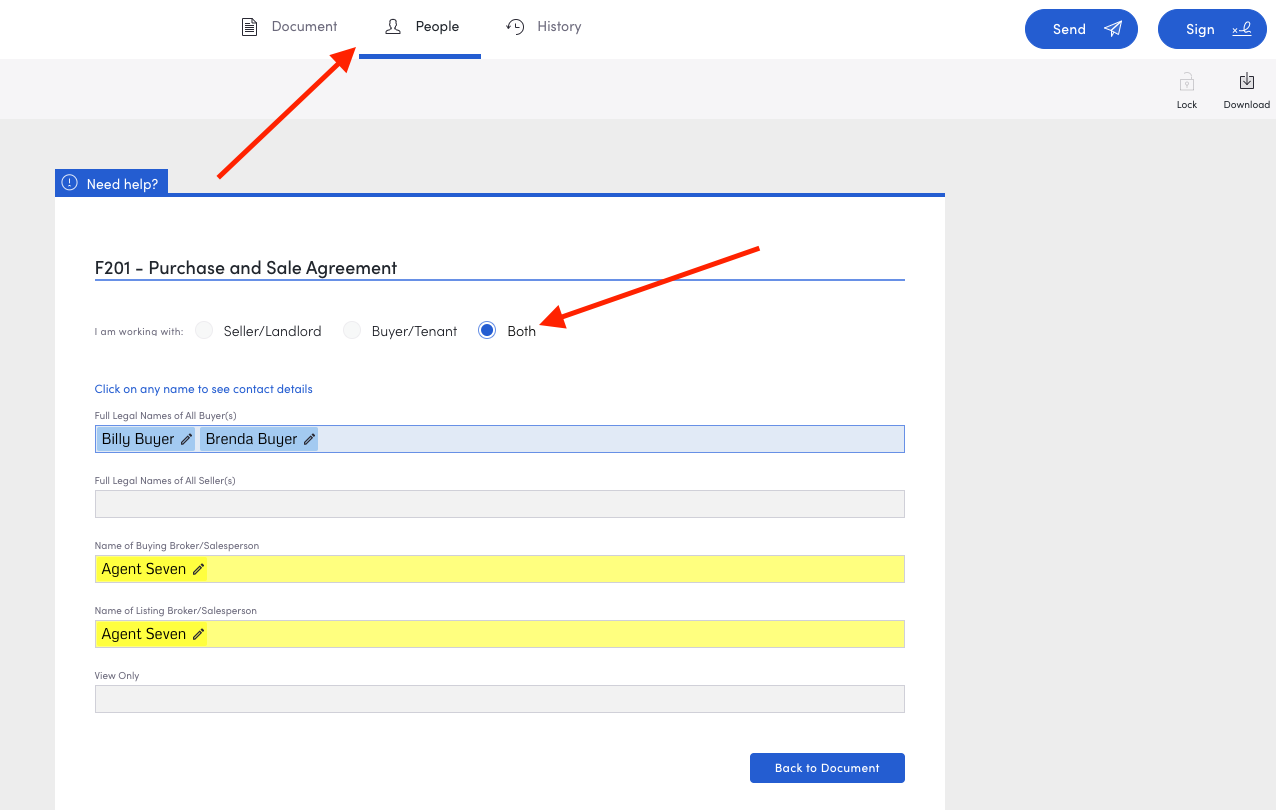This screenshot has height=810, width=1276.
Task: Click the info icon on Need help banner
Action: (x=69, y=182)
